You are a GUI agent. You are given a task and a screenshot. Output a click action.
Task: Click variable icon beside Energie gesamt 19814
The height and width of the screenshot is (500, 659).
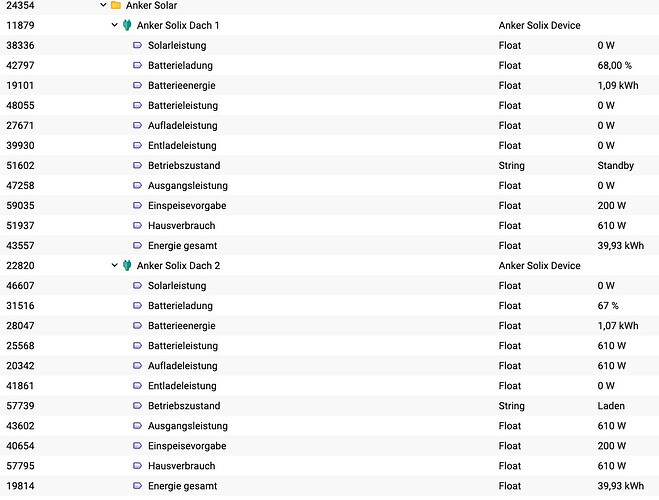[137, 486]
